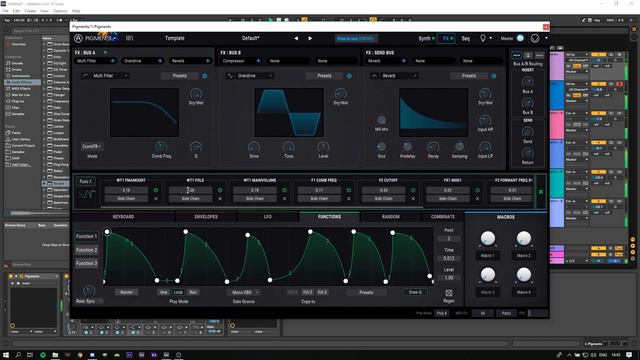Select third Bus A/B routing icon
Image resolution: width=640 pixels, height=360 pixels.
[539, 55]
